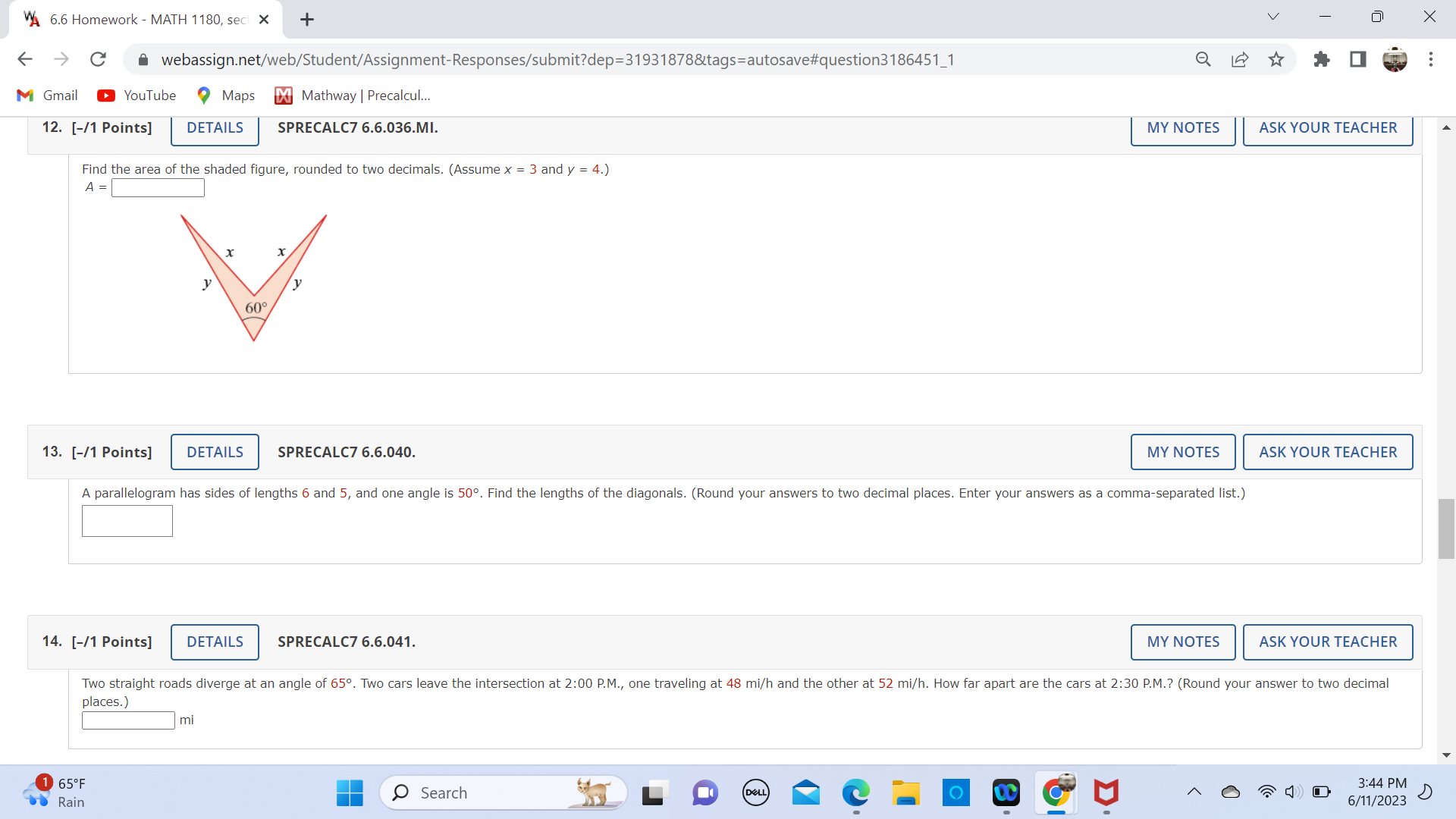Open the Extensions puzzle icon
Image resolution: width=1456 pixels, height=819 pixels.
[x=1322, y=59]
